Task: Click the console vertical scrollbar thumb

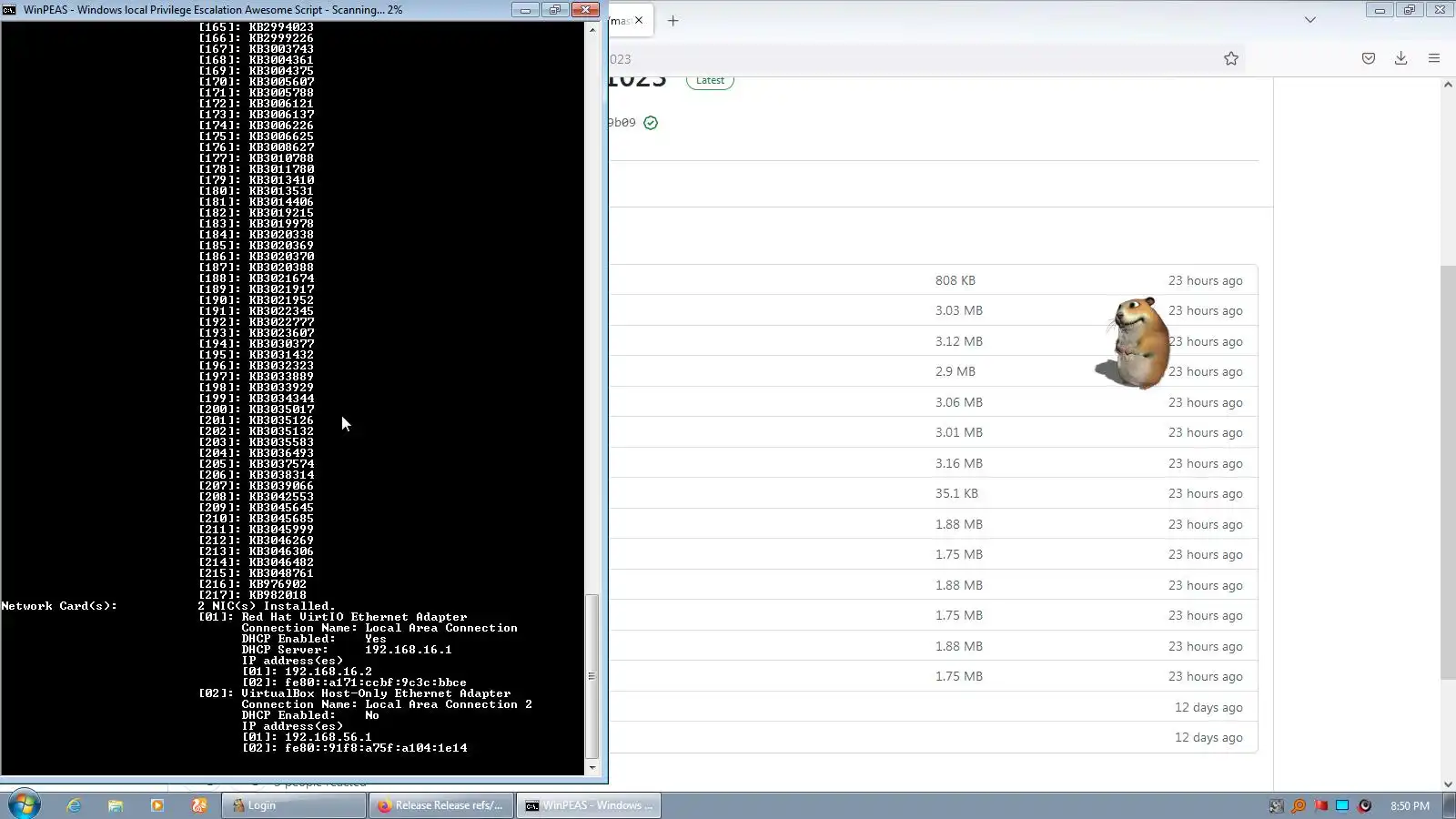Action: coord(592,676)
